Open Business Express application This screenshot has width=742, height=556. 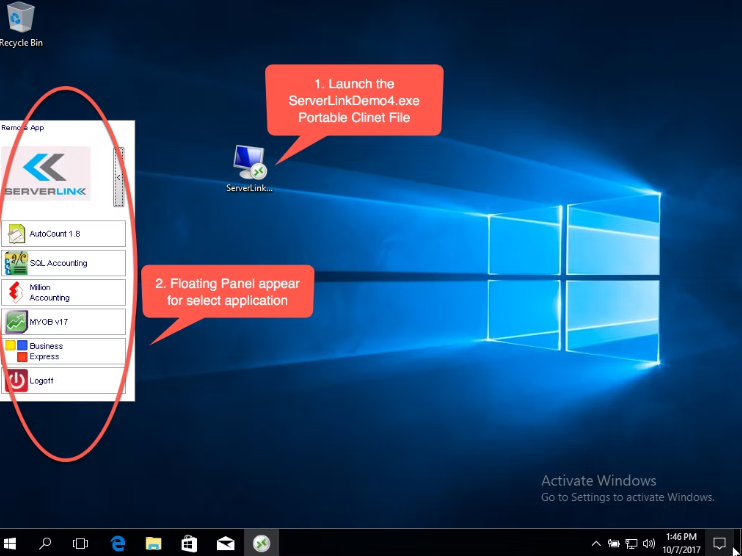click(63, 351)
